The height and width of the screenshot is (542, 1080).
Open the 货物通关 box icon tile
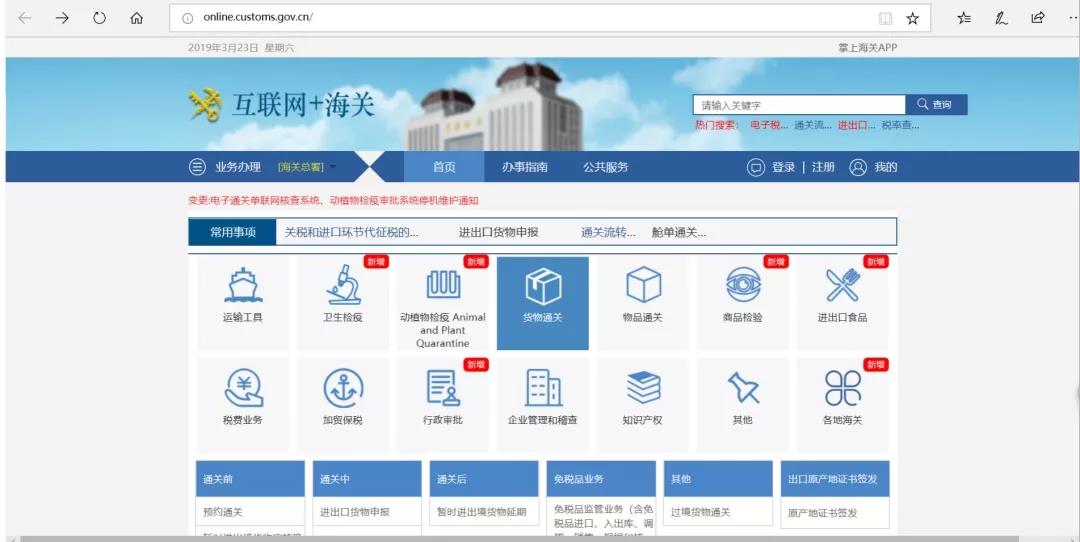tap(542, 287)
